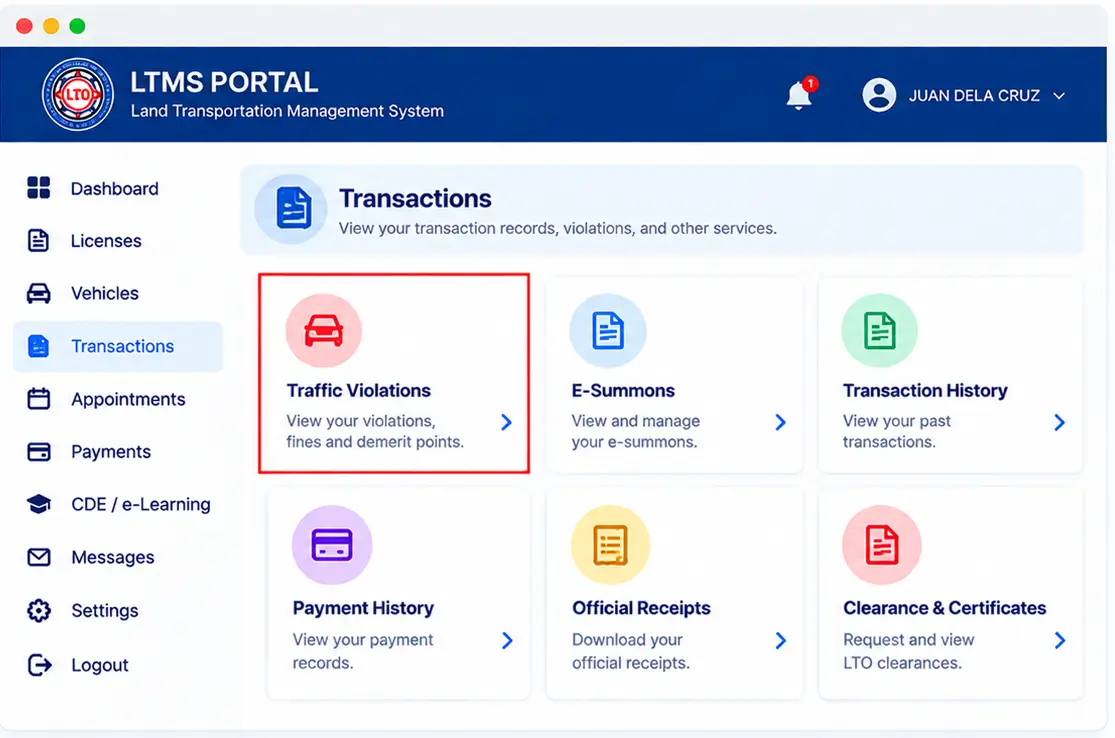Click the Transaction History card chevron
The height and width of the screenshot is (738, 1115).
pyautogui.click(x=1060, y=422)
